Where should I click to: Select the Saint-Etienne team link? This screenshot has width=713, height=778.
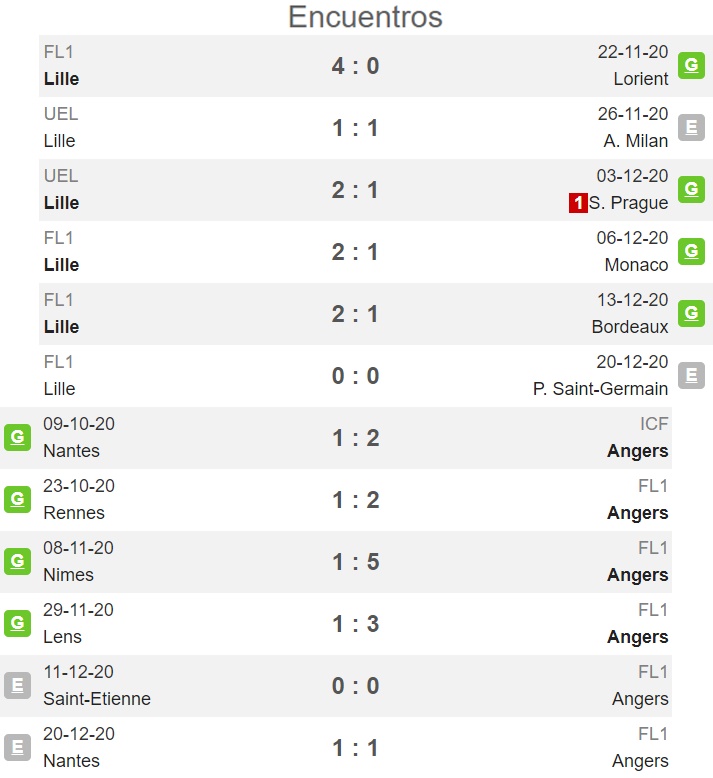click(x=97, y=699)
